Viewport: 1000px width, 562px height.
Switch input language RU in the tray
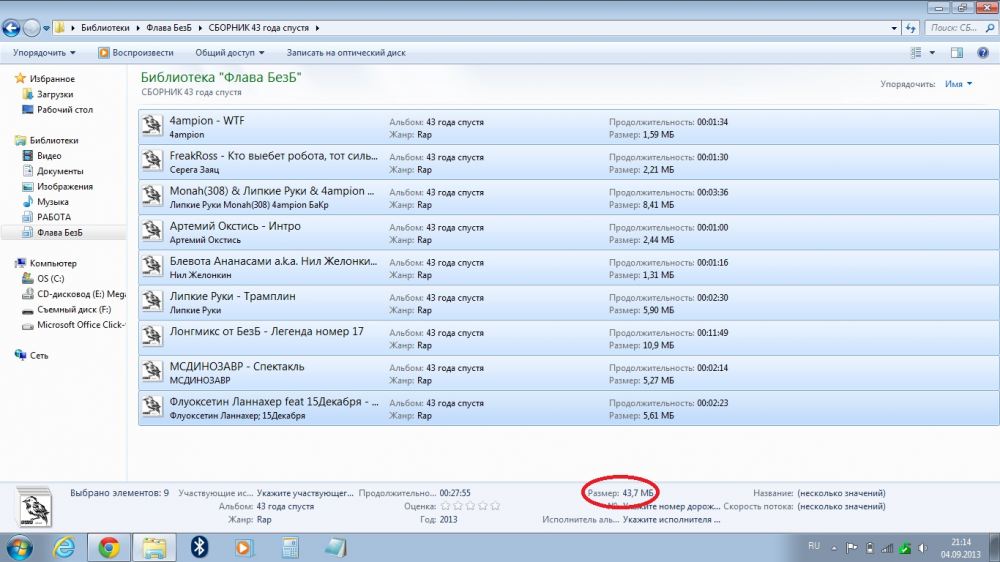pos(814,546)
